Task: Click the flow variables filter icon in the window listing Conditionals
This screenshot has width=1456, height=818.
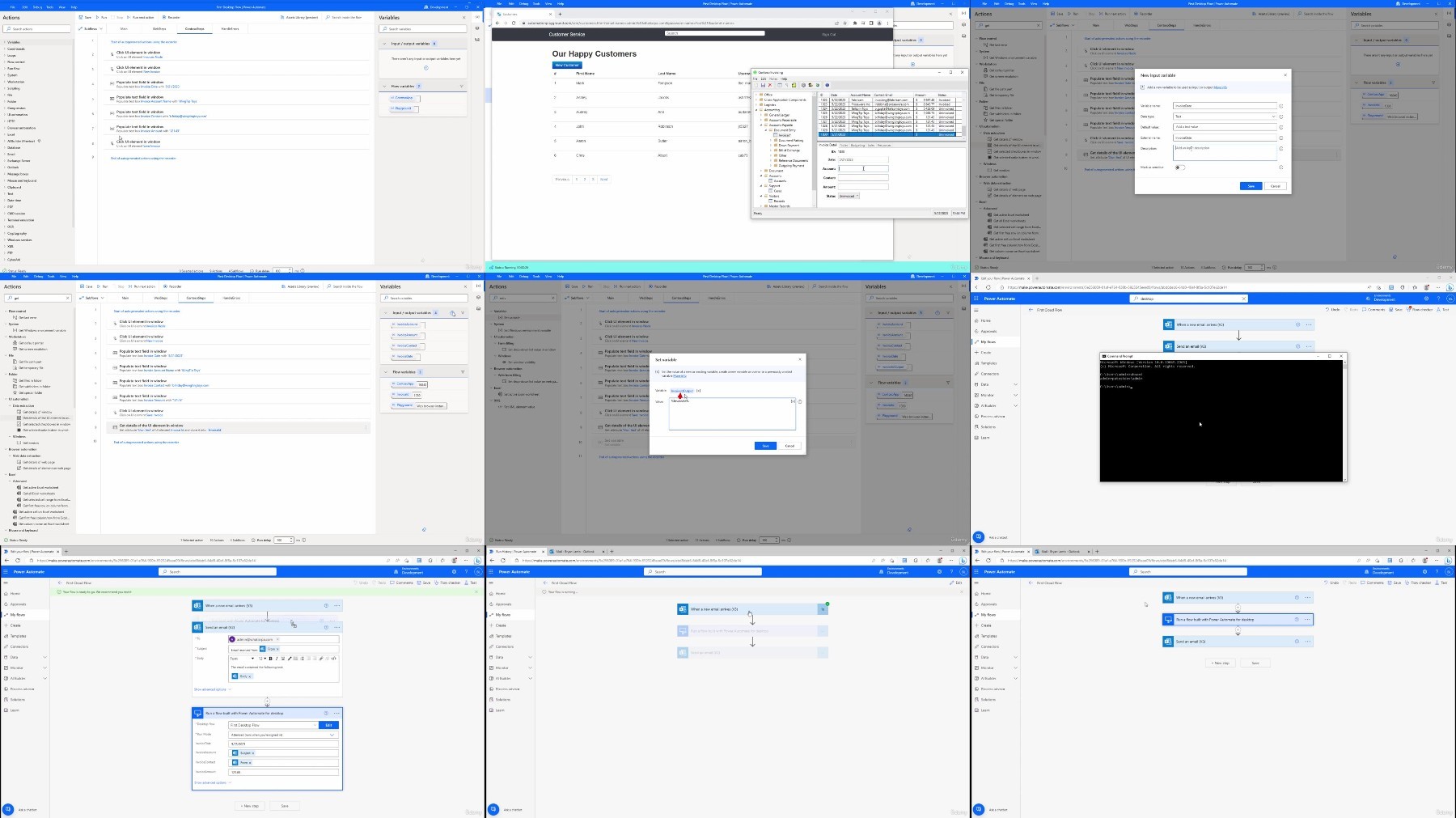Action: point(462,86)
